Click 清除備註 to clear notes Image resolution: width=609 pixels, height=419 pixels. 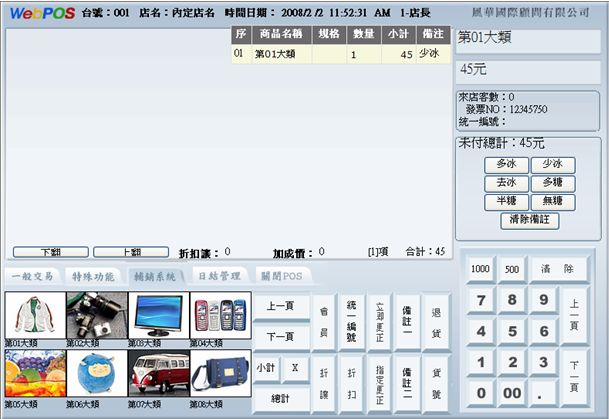coord(529,221)
